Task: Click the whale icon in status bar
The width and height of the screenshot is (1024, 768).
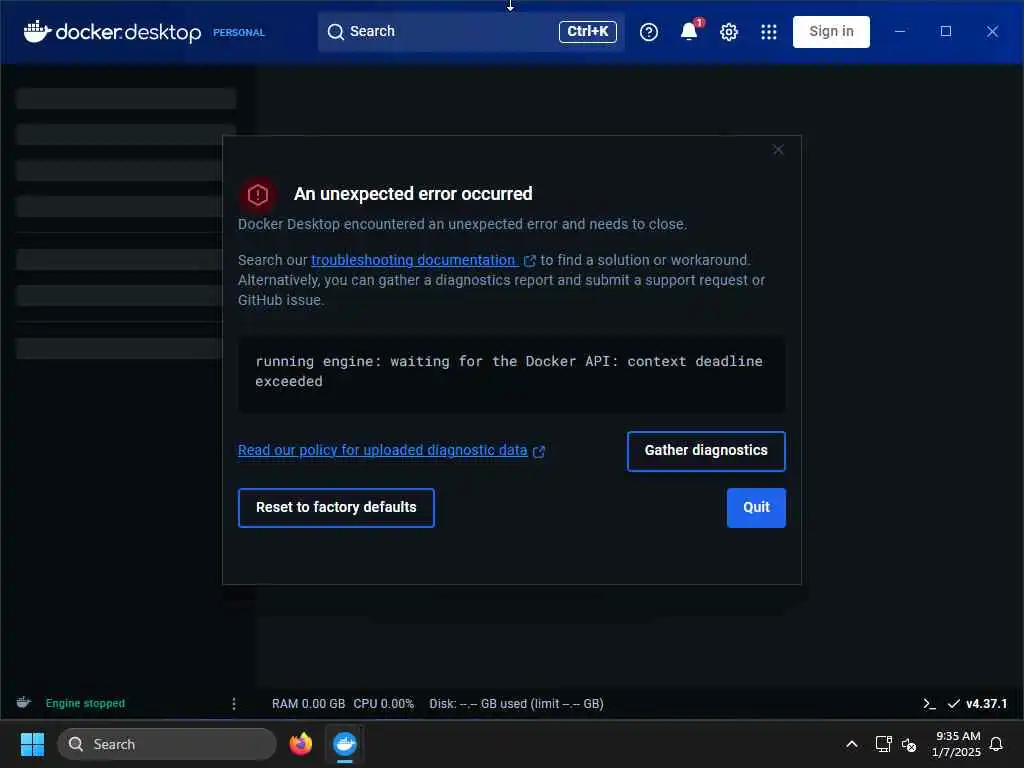Action: click(x=24, y=703)
